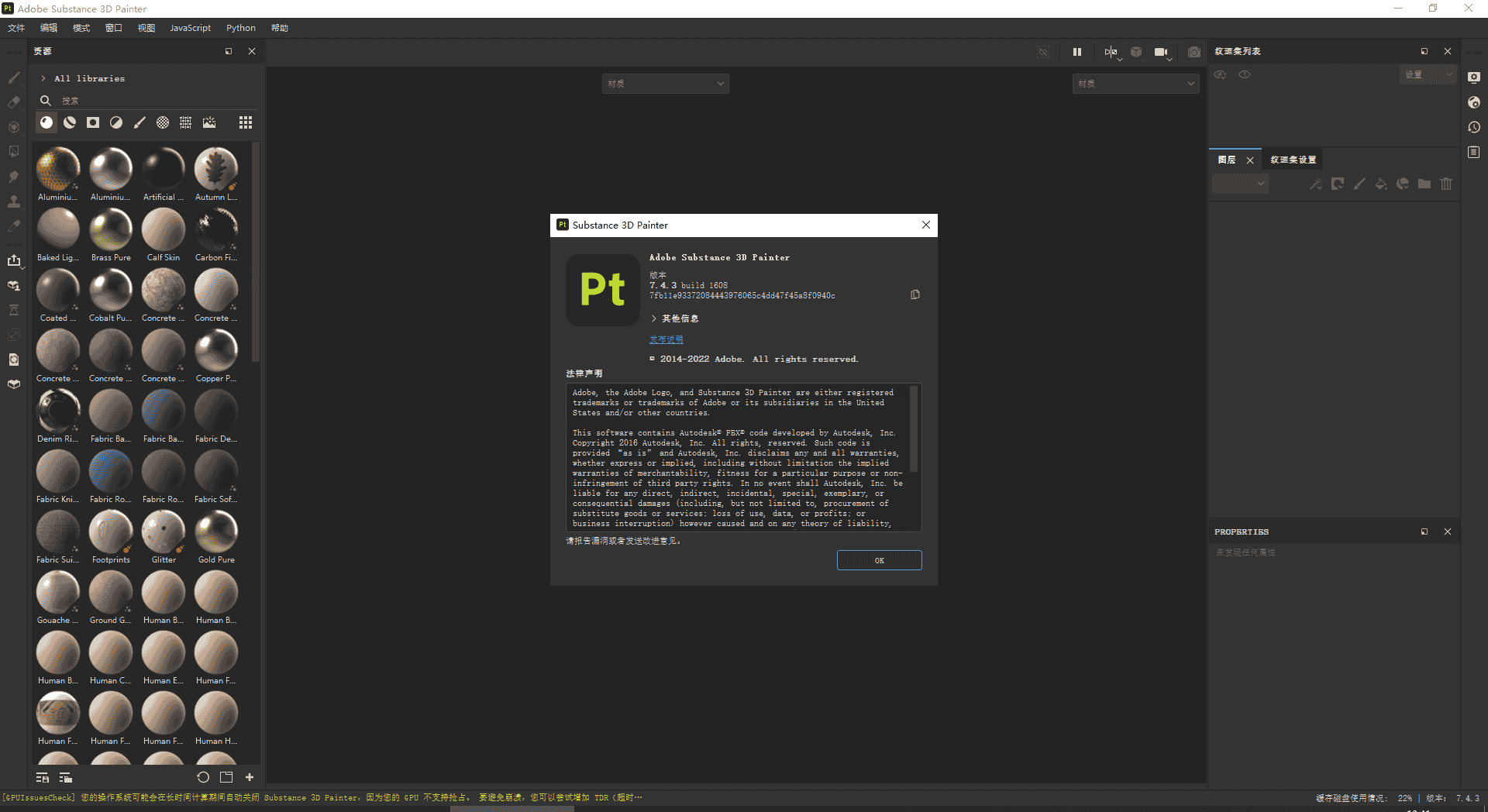1488x812 pixels.
Task: Switch to the 纹理集设置 tab
Action: coord(1292,159)
